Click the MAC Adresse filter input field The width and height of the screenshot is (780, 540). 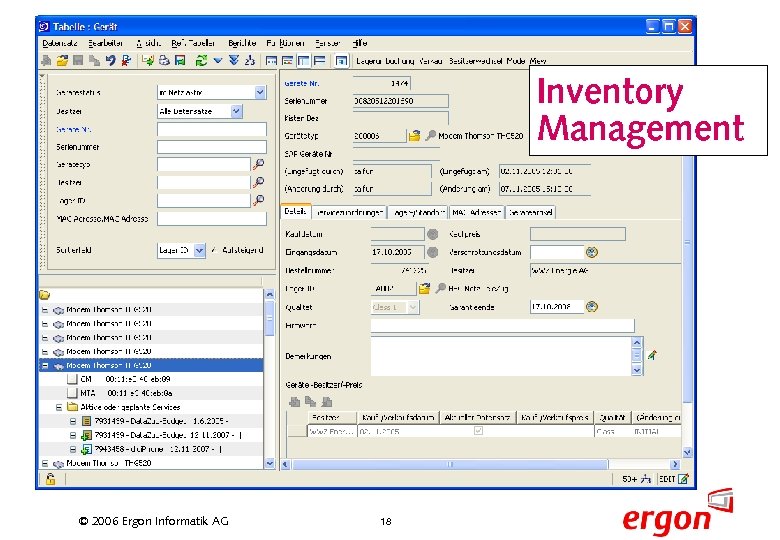tap(211, 218)
